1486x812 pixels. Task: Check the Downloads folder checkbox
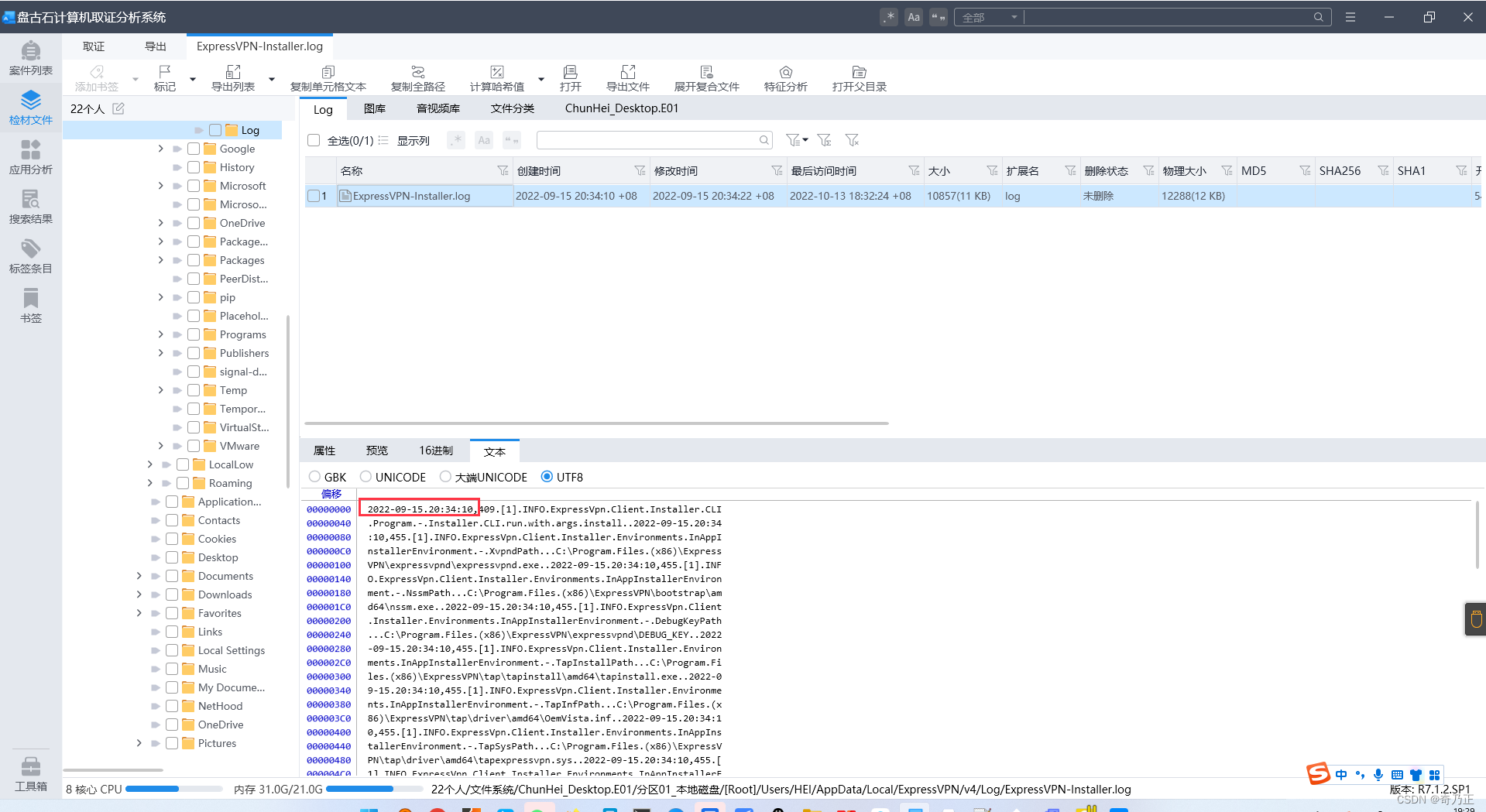point(172,594)
